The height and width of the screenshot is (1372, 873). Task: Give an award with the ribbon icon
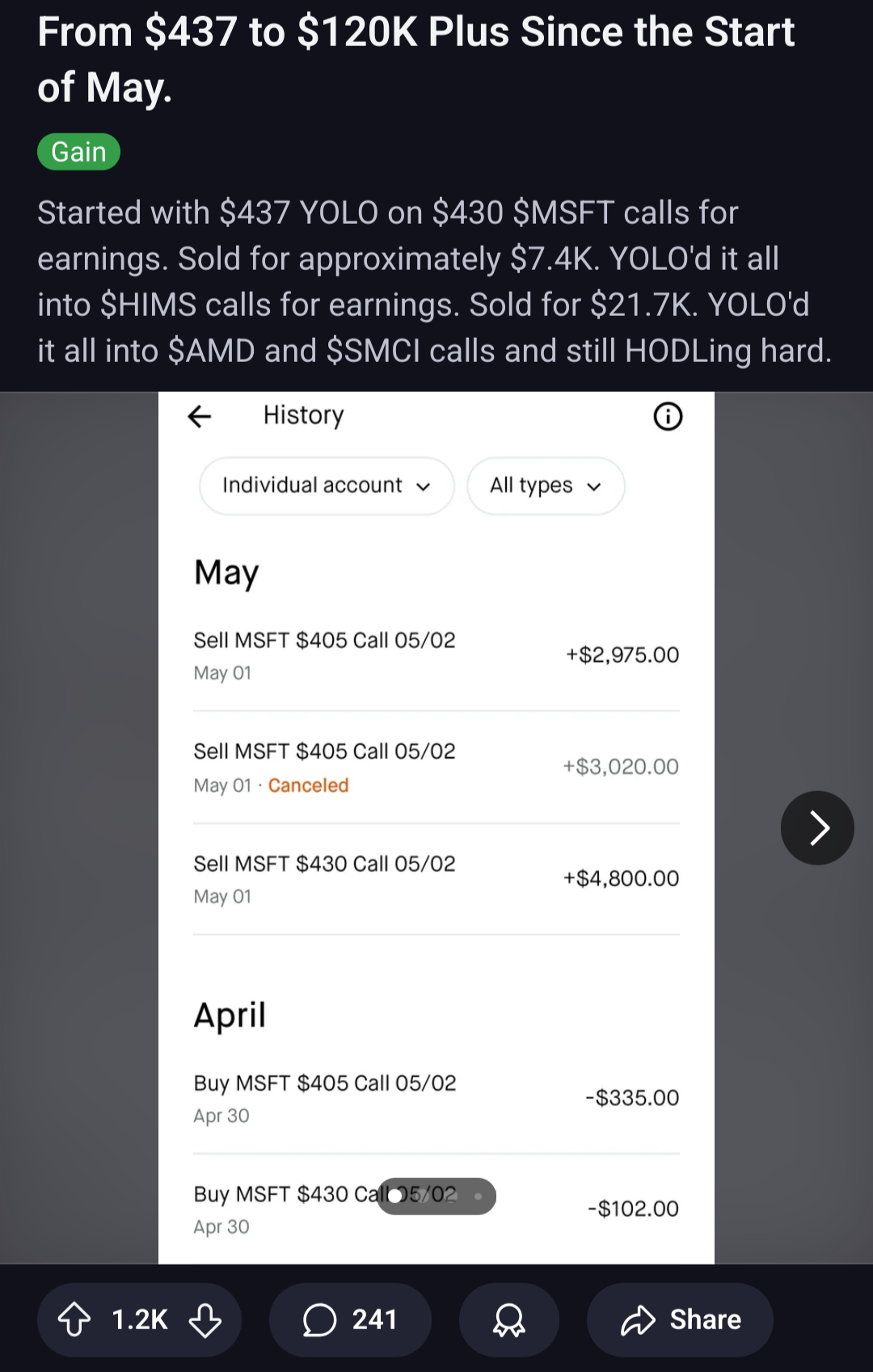coord(509,1319)
